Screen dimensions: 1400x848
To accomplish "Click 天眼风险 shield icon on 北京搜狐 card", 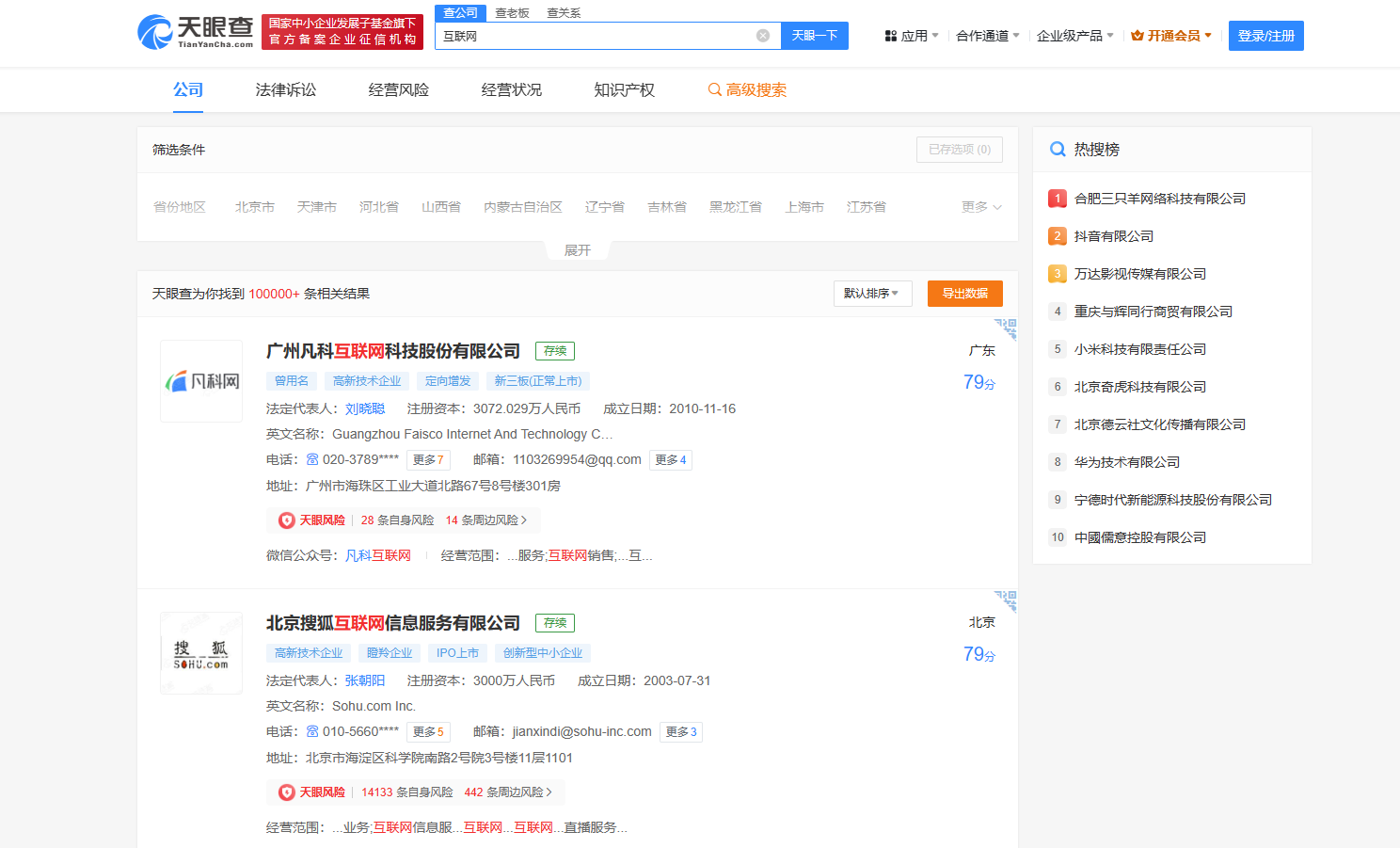I will point(287,792).
